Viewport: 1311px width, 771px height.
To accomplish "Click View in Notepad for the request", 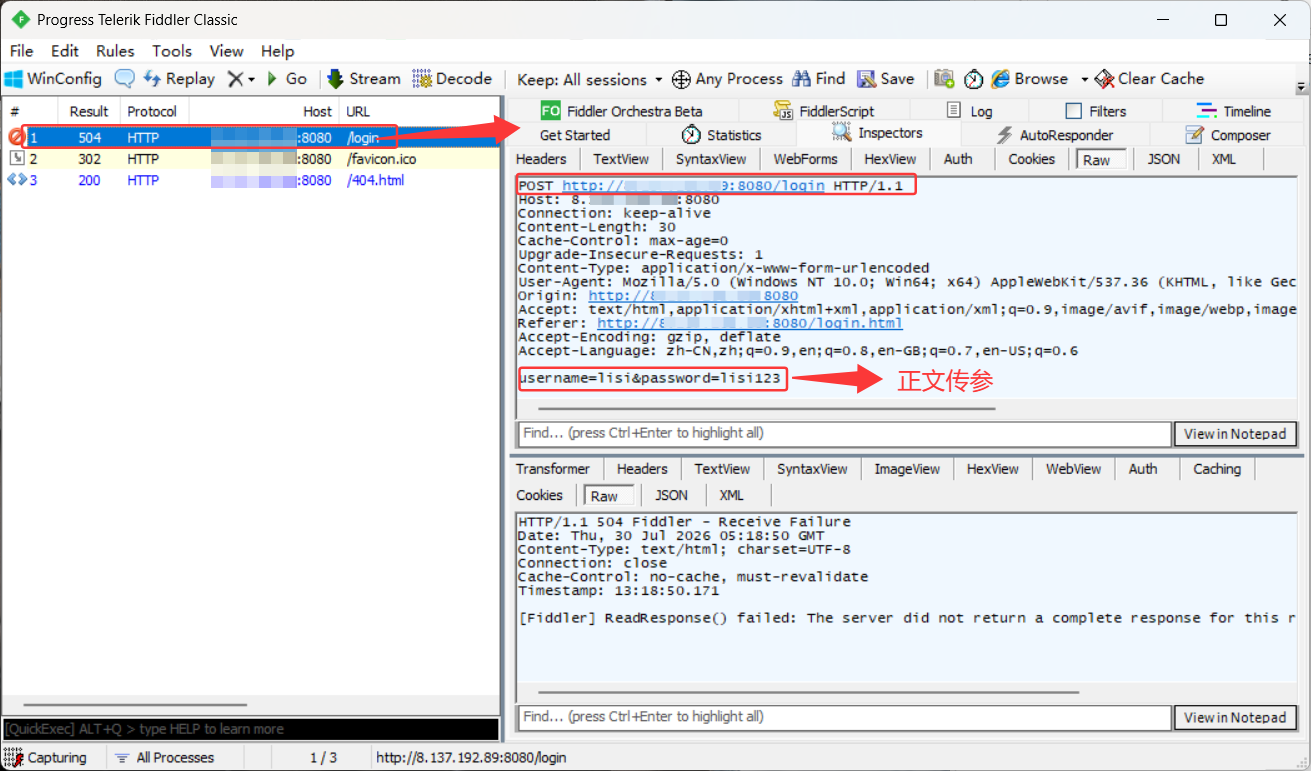I will (1235, 433).
